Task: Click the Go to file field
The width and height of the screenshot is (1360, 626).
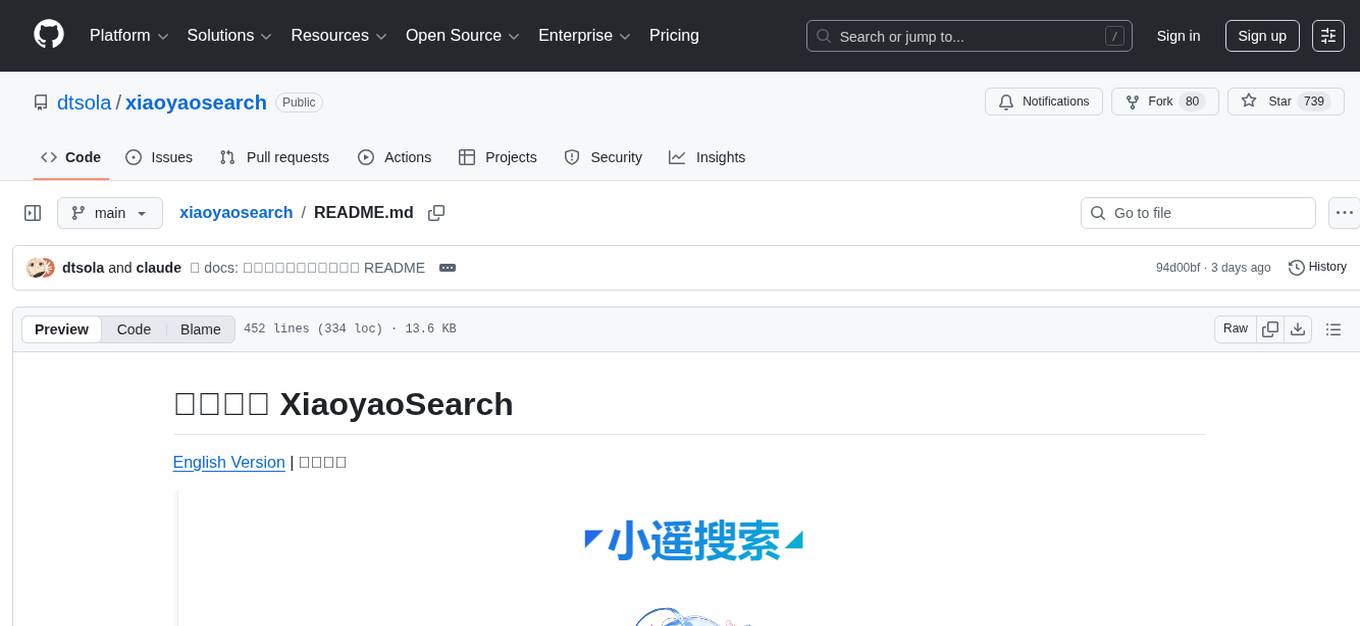Action: tap(1197, 213)
